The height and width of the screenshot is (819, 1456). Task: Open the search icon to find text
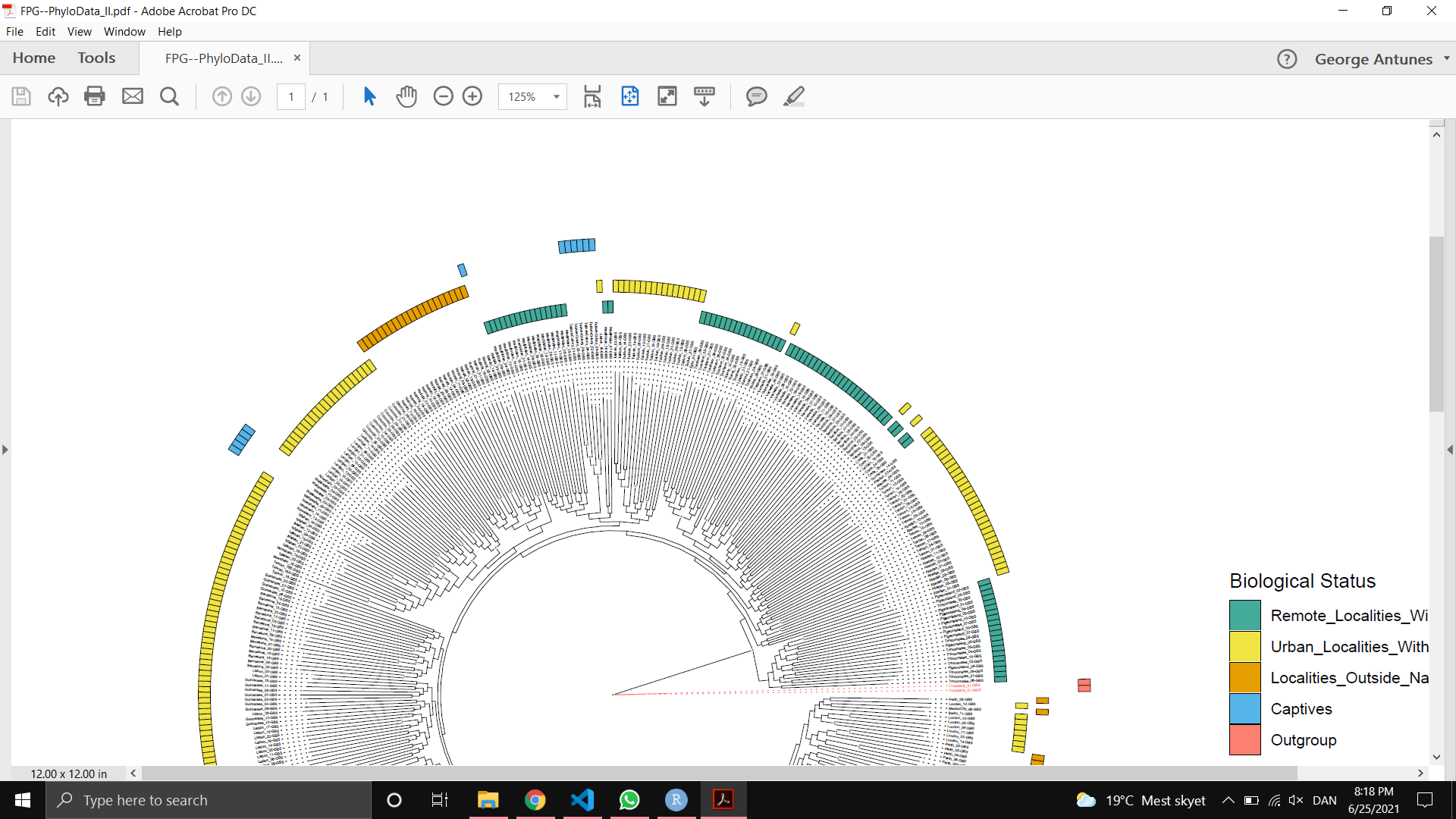coord(169,96)
